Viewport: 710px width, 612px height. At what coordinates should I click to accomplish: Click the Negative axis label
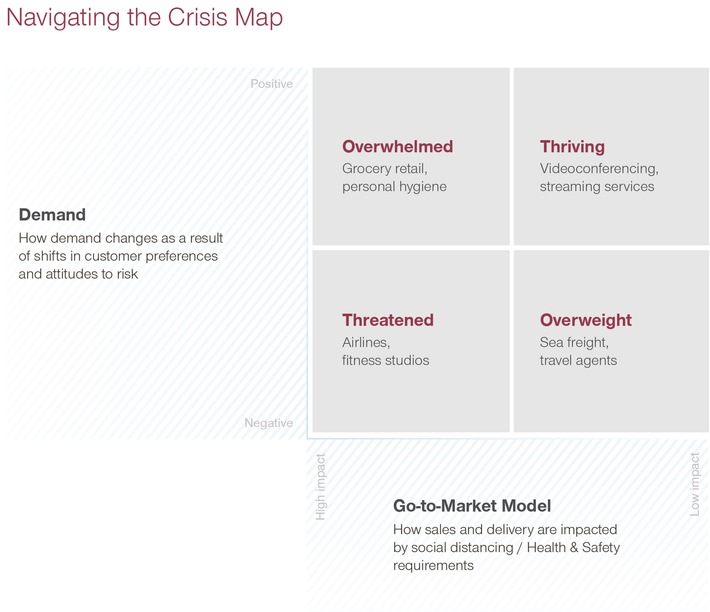point(269,423)
